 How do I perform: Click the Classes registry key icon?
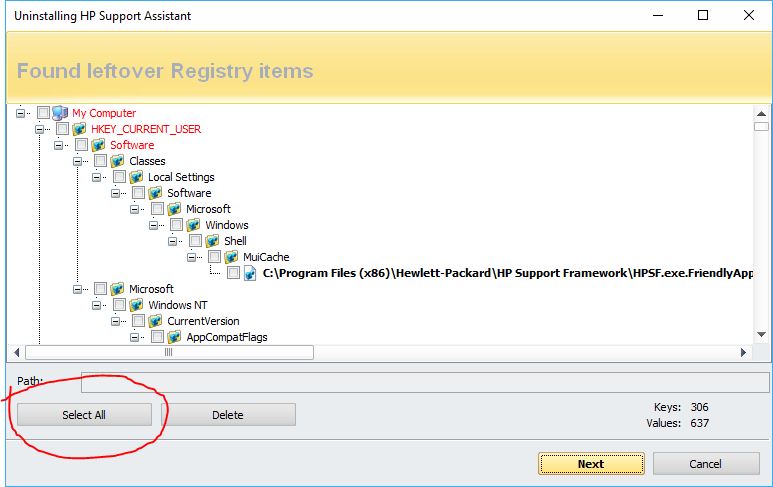117,161
